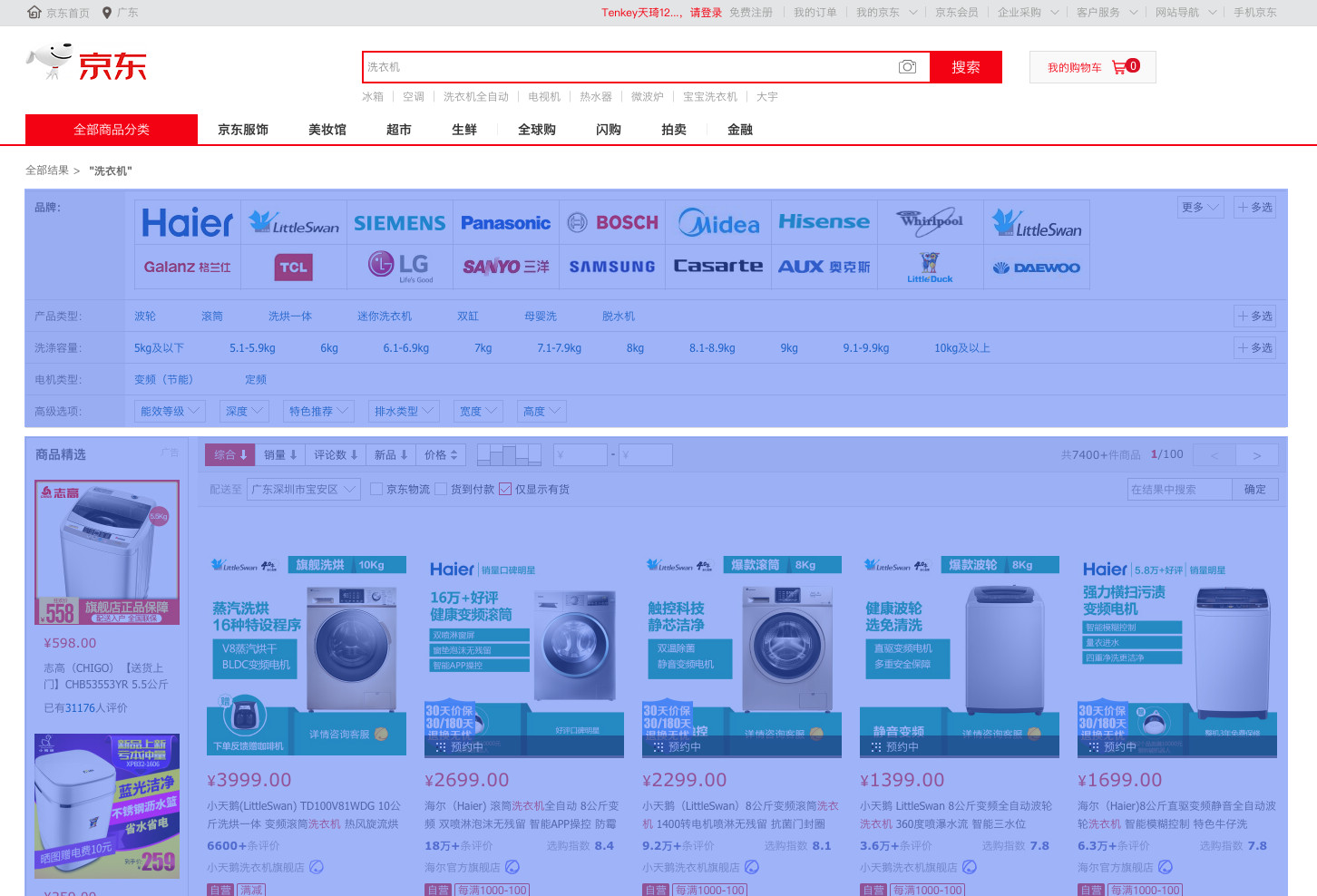Open the 排水类型 dropdown
The width and height of the screenshot is (1317, 896).
click(404, 411)
